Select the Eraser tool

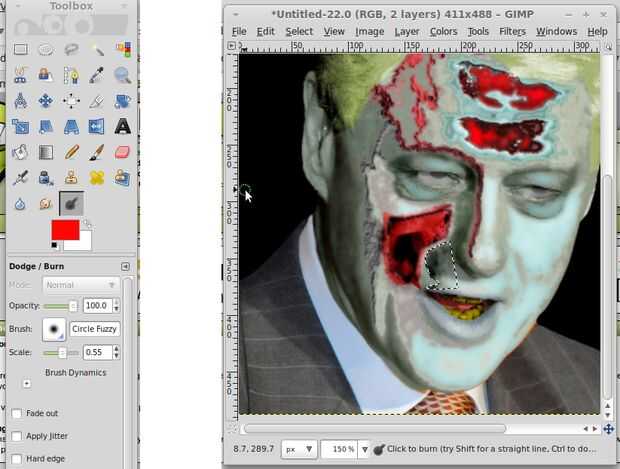pyautogui.click(x=123, y=152)
